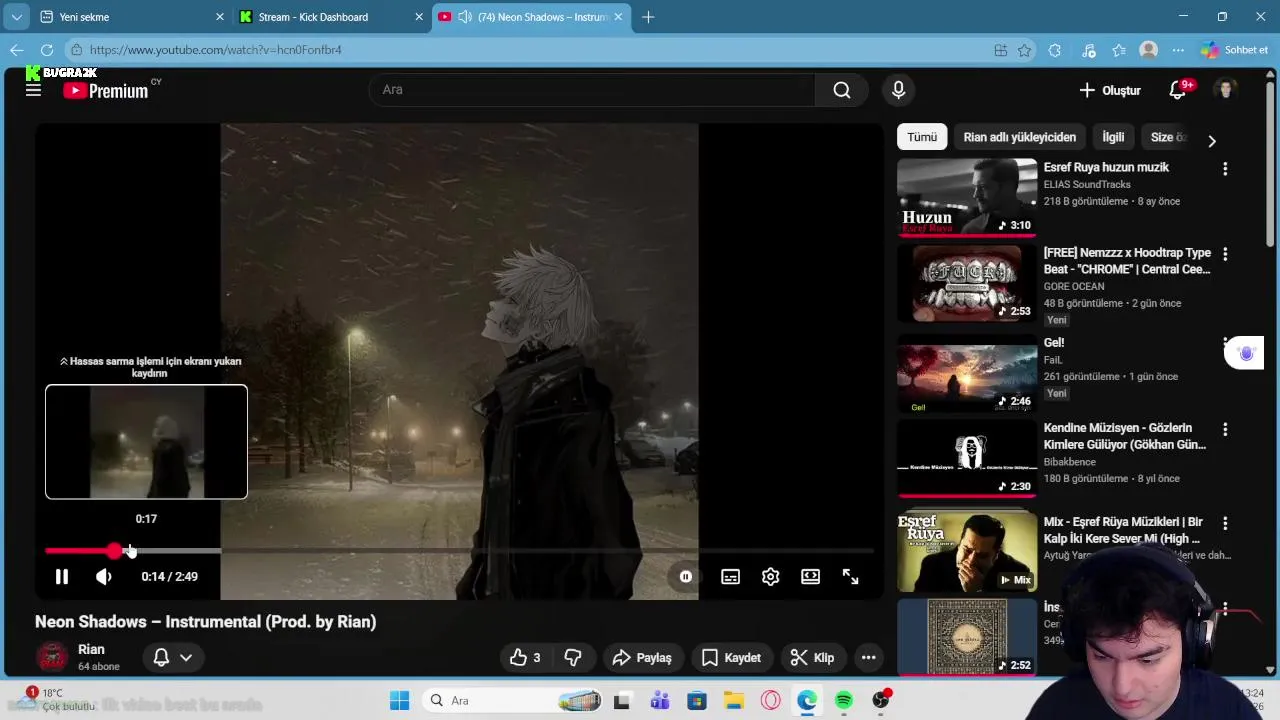Click the browser address bar URL
This screenshot has height=720, width=1280.
click(x=530, y=50)
